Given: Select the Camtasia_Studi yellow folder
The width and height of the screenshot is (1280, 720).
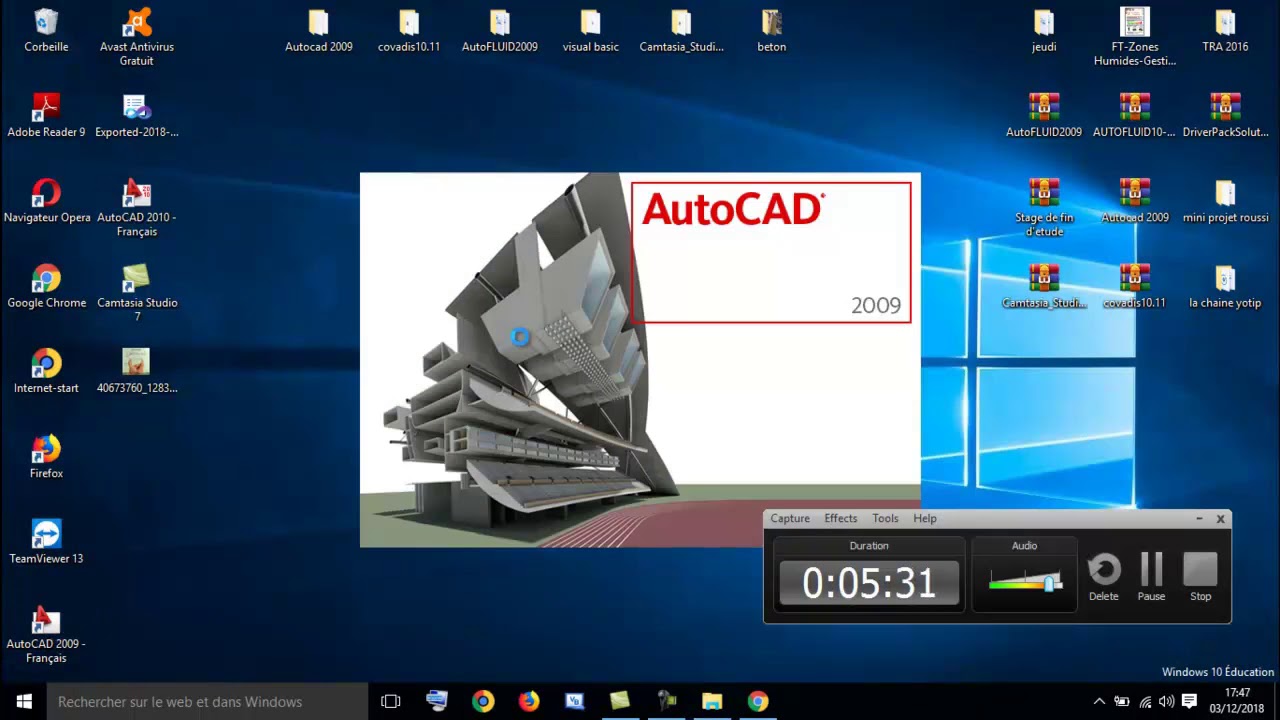Looking at the screenshot, I should 681,30.
